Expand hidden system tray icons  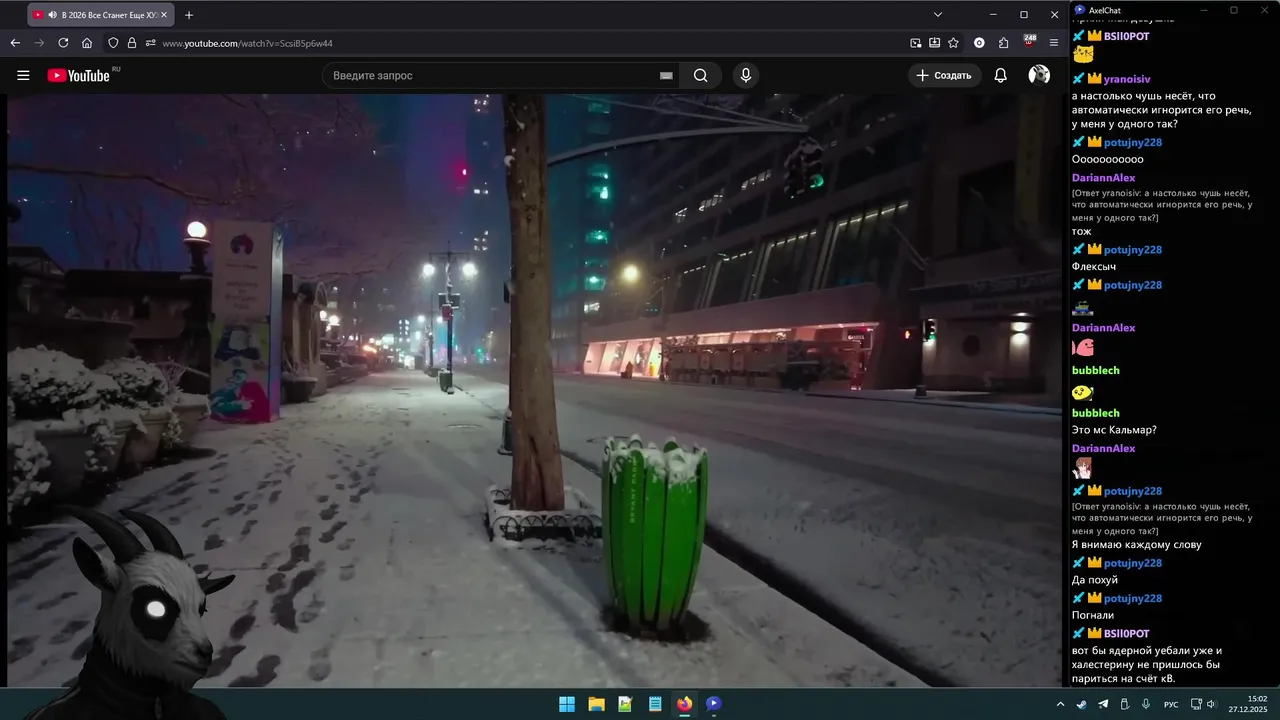coord(1060,704)
